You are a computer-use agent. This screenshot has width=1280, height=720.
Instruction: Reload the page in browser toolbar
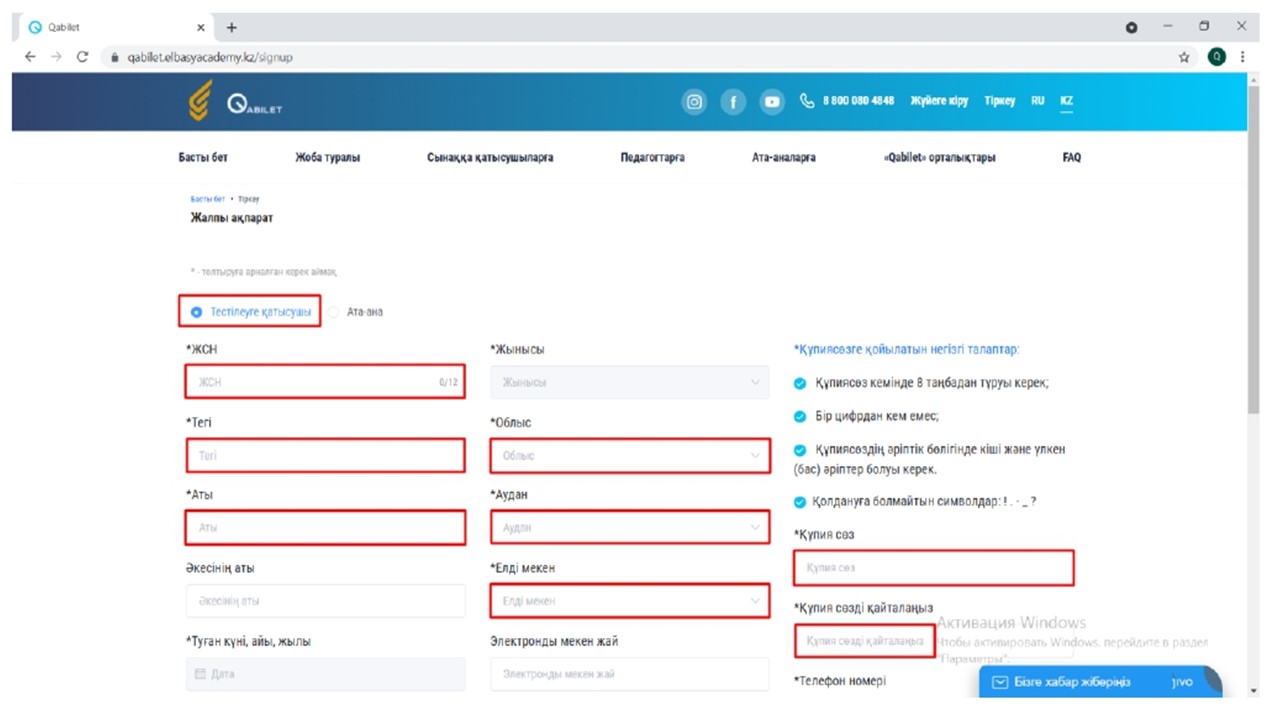[x=82, y=57]
